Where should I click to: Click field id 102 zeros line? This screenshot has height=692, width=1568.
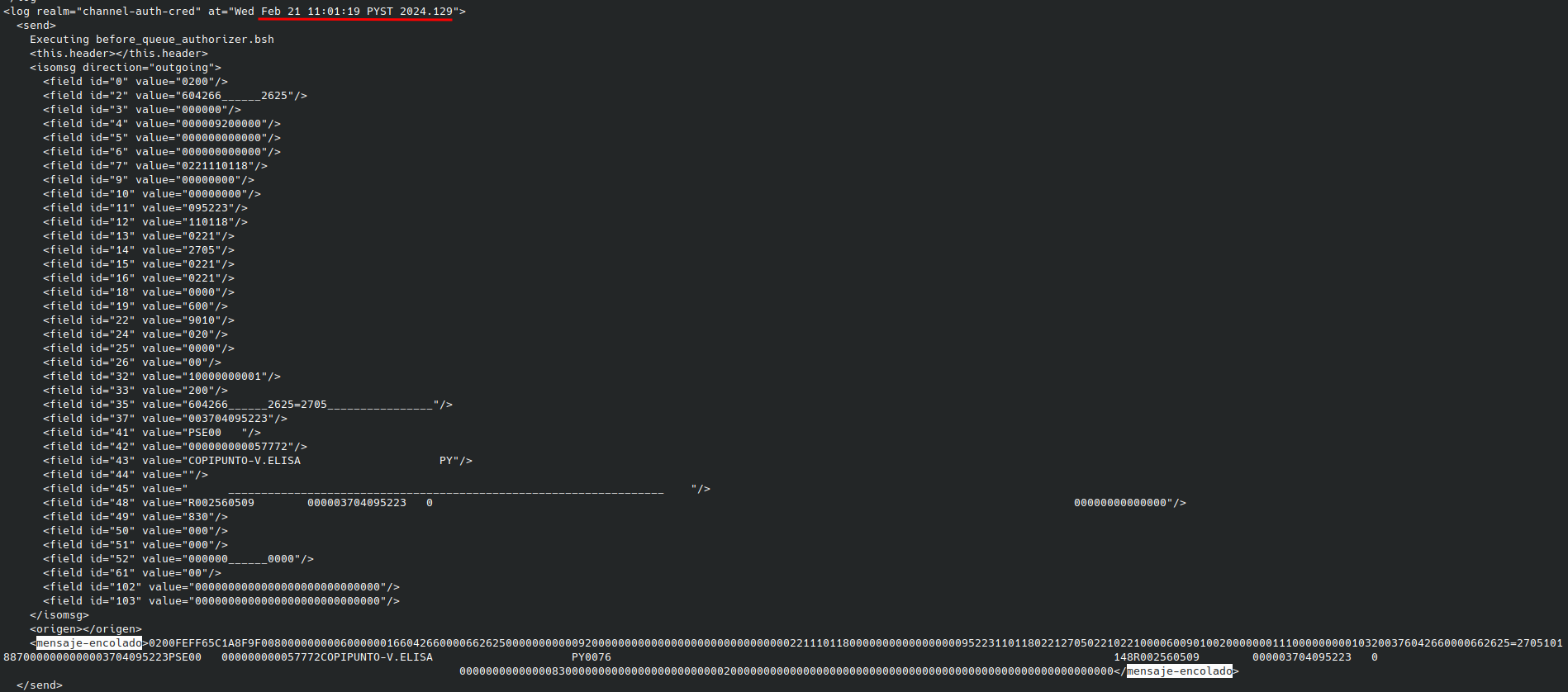click(x=221, y=587)
